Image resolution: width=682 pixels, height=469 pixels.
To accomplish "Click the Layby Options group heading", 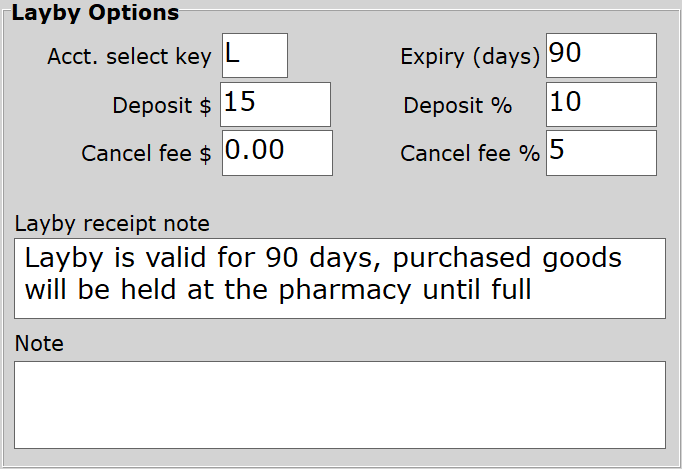I will pyautogui.click(x=95, y=14).
